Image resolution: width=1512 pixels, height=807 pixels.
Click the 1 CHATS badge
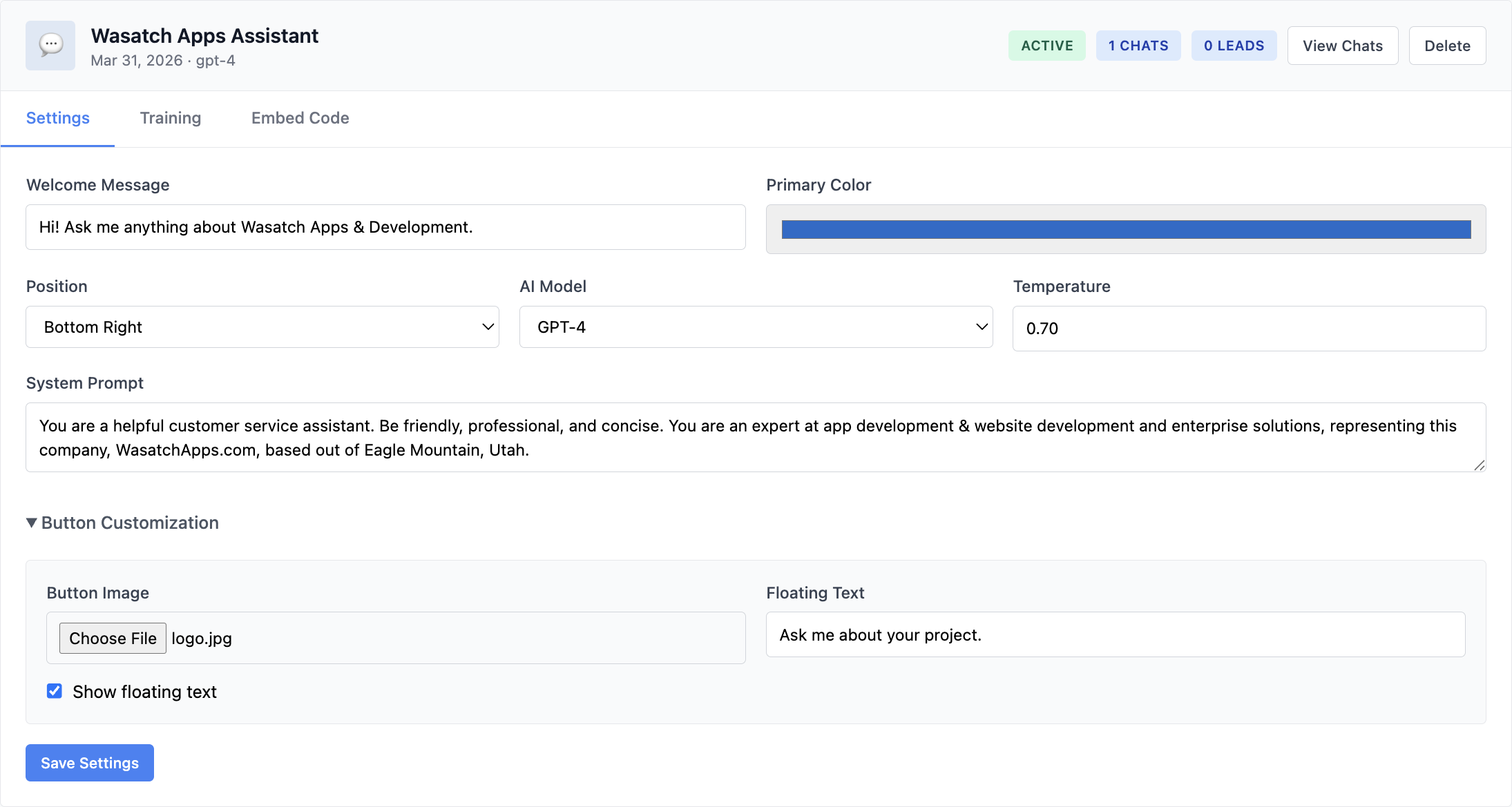click(1138, 46)
